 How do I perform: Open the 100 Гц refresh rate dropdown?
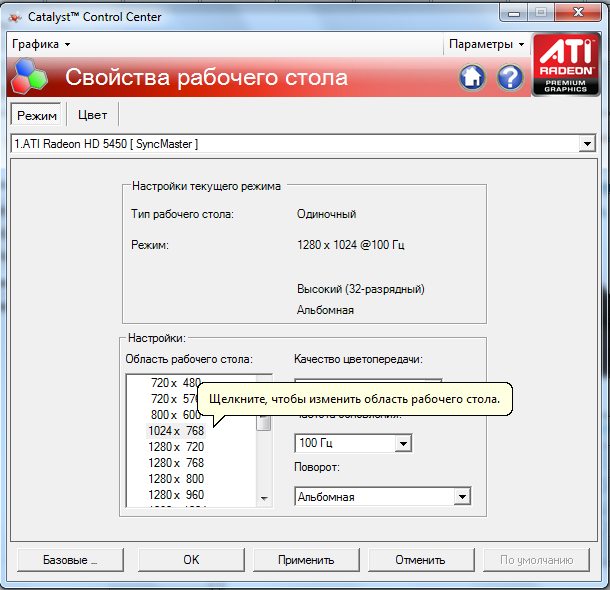click(403, 443)
